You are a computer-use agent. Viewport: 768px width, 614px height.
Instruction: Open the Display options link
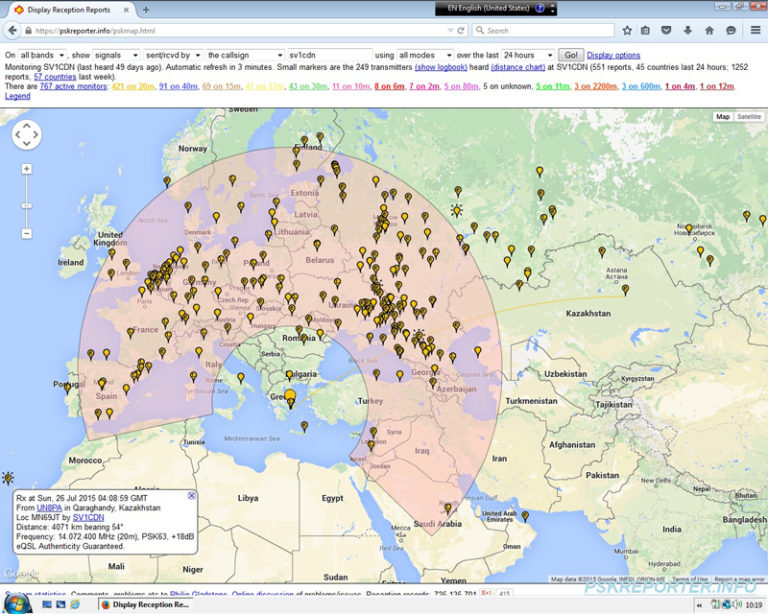click(x=613, y=55)
